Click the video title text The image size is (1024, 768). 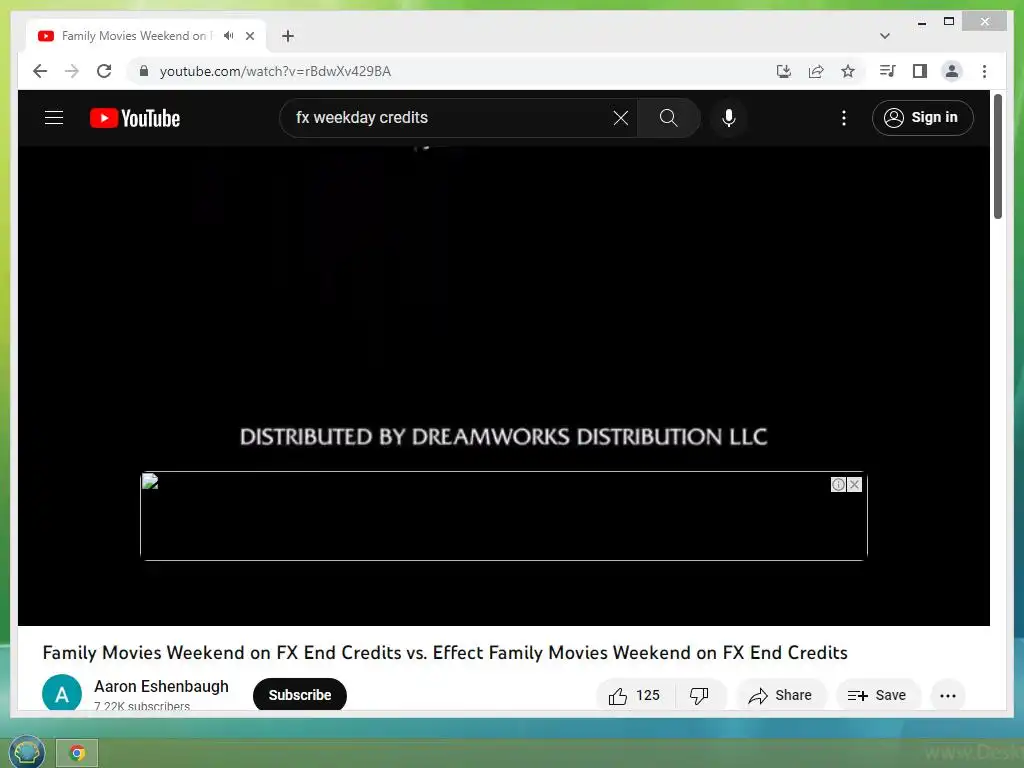[445, 652]
